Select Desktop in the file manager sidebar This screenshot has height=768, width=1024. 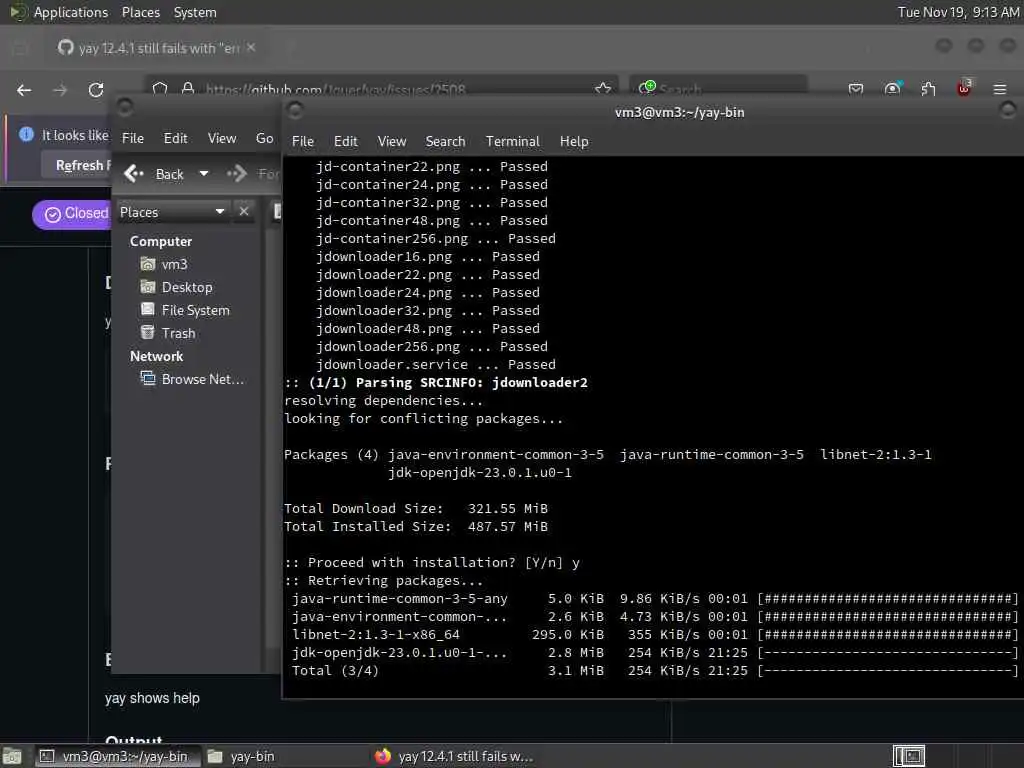176,287
